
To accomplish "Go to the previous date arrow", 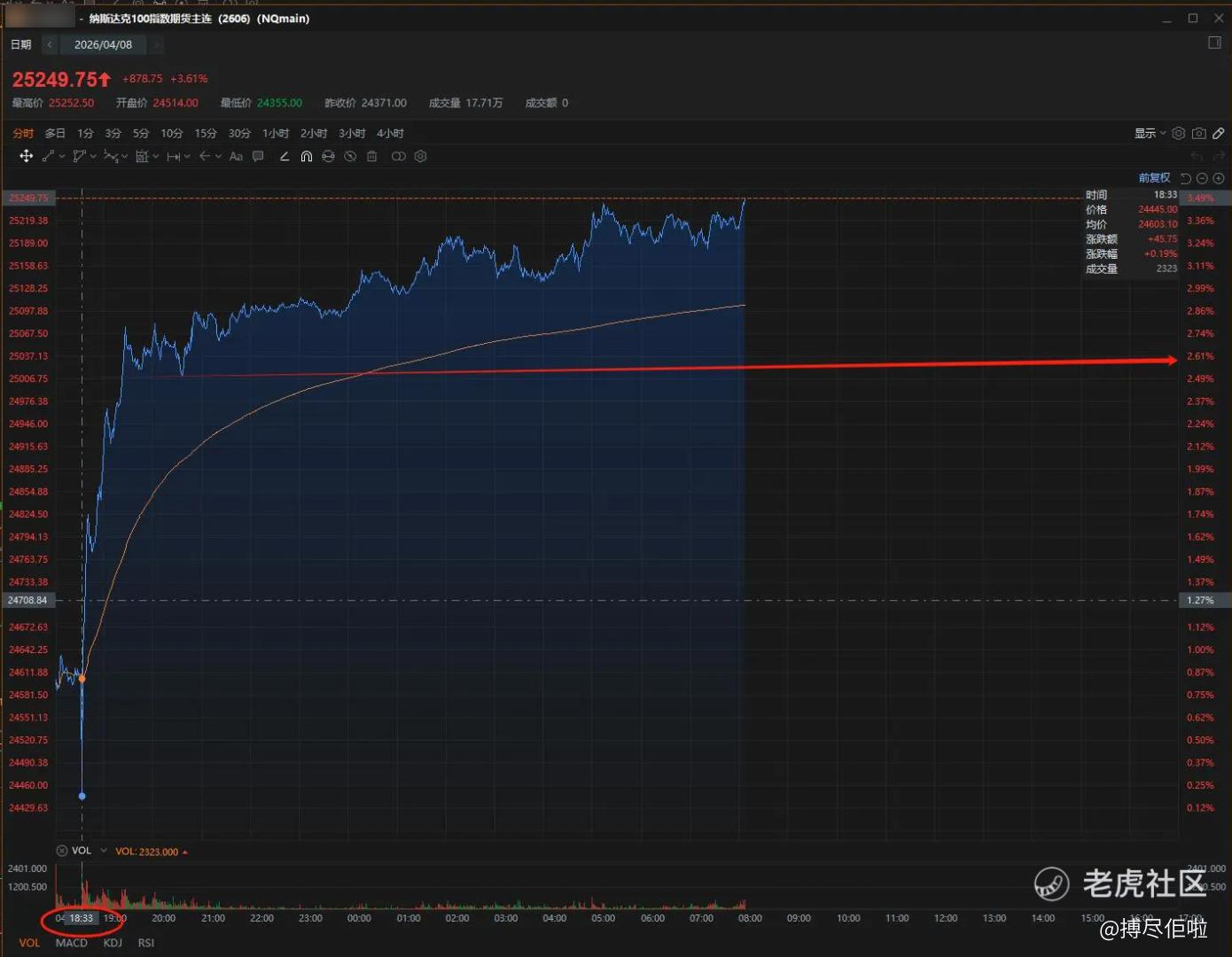I will (x=50, y=44).
